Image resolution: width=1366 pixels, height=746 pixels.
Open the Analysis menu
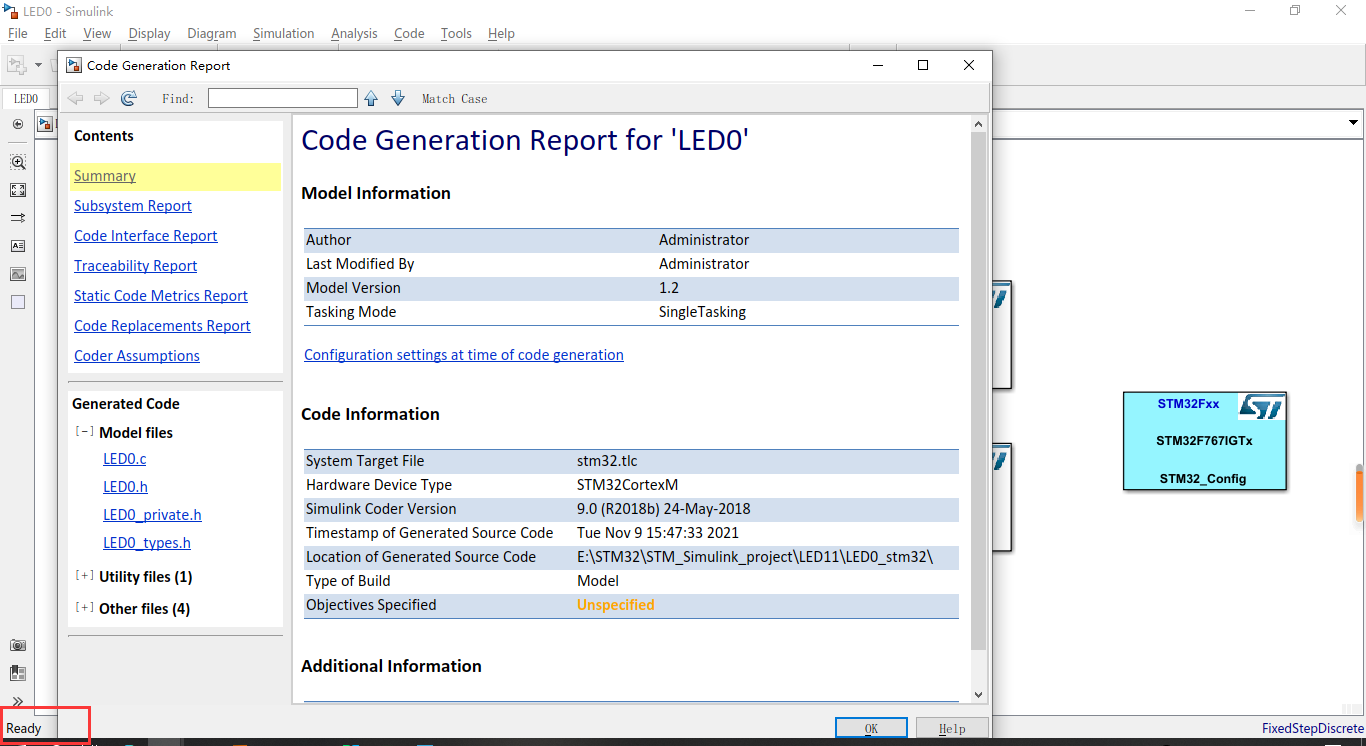(x=354, y=33)
